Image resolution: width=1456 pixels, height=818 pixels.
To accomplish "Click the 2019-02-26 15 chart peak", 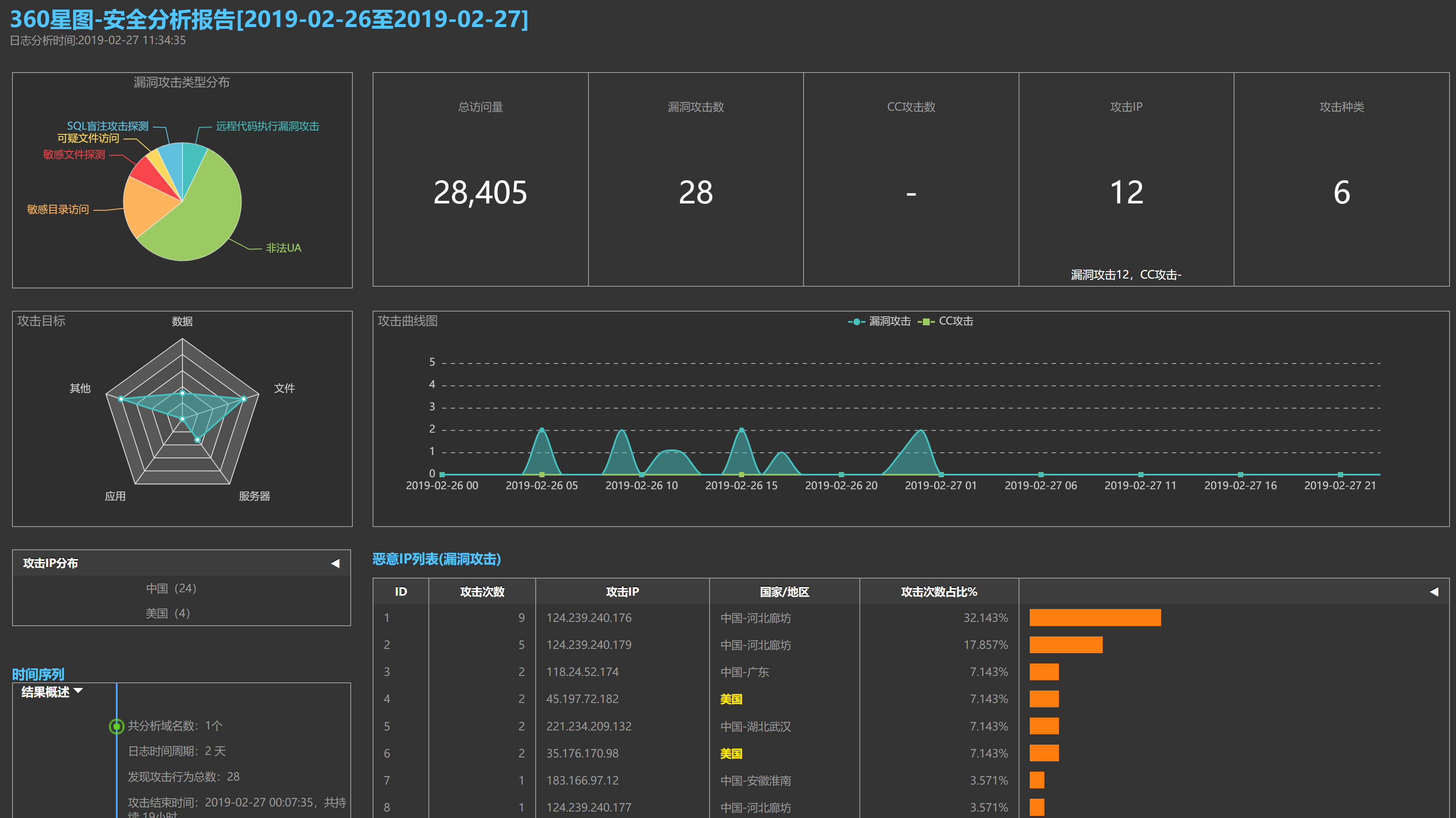I will (x=741, y=430).
